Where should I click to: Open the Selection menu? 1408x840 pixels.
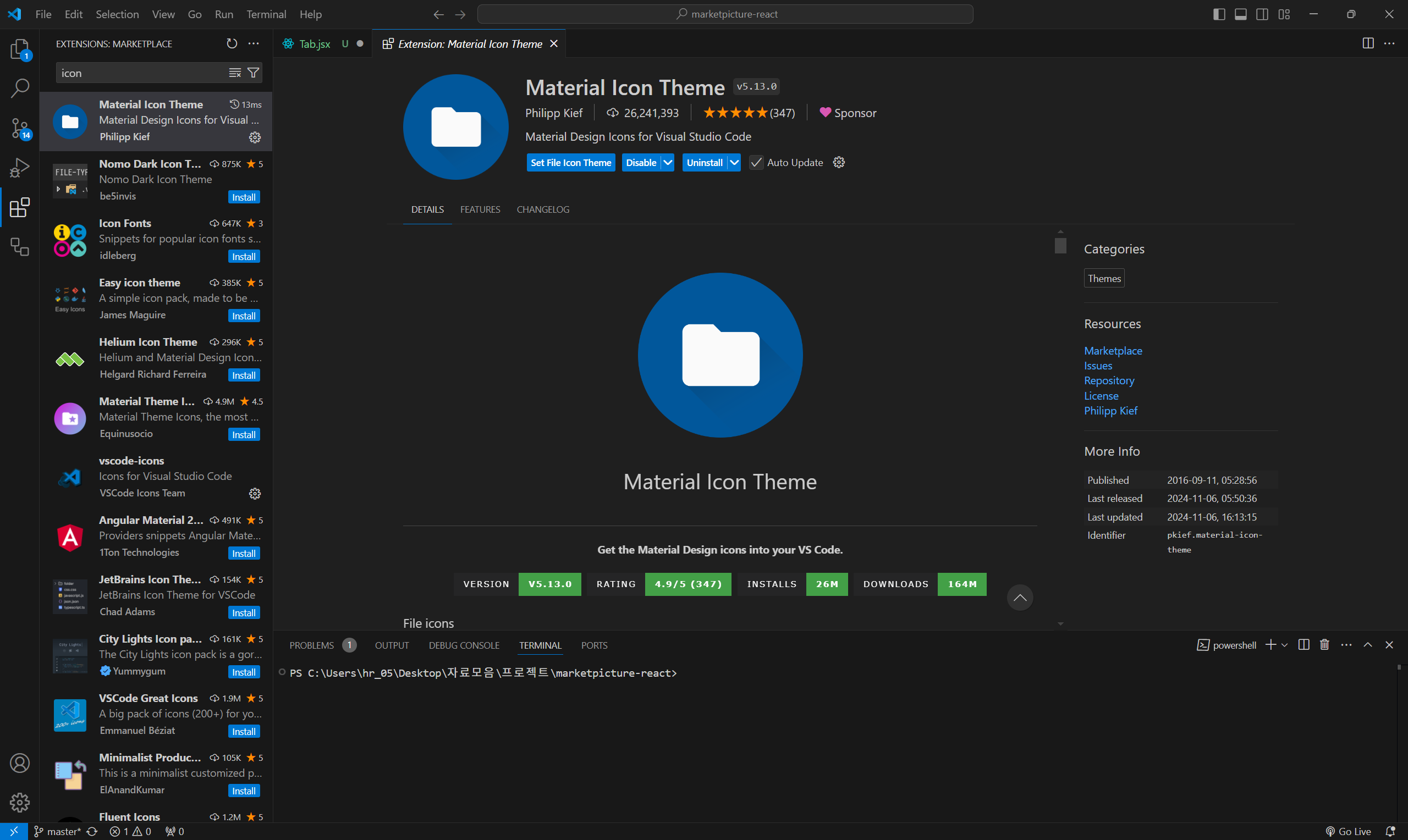click(x=117, y=14)
